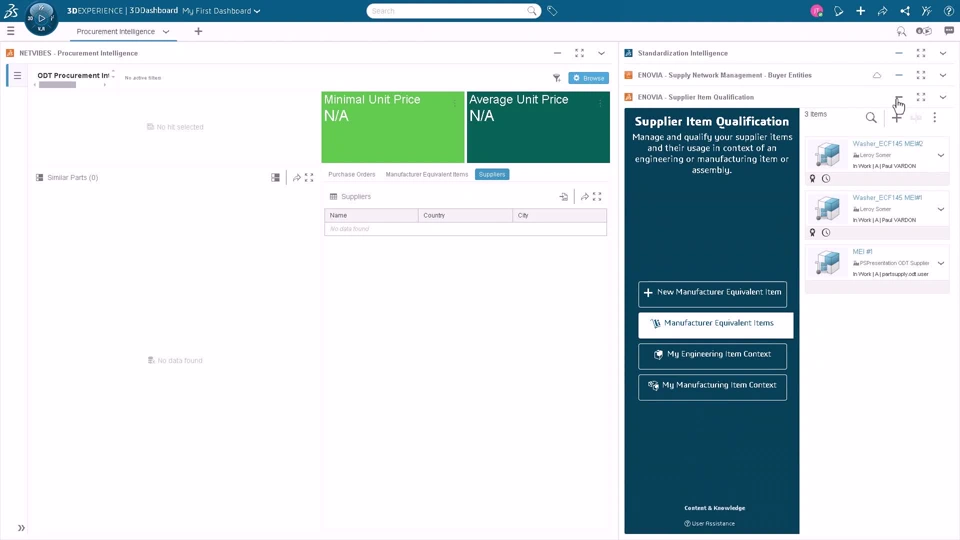Expand Similar Parts panel to fullscreen

(x=309, y=178)
